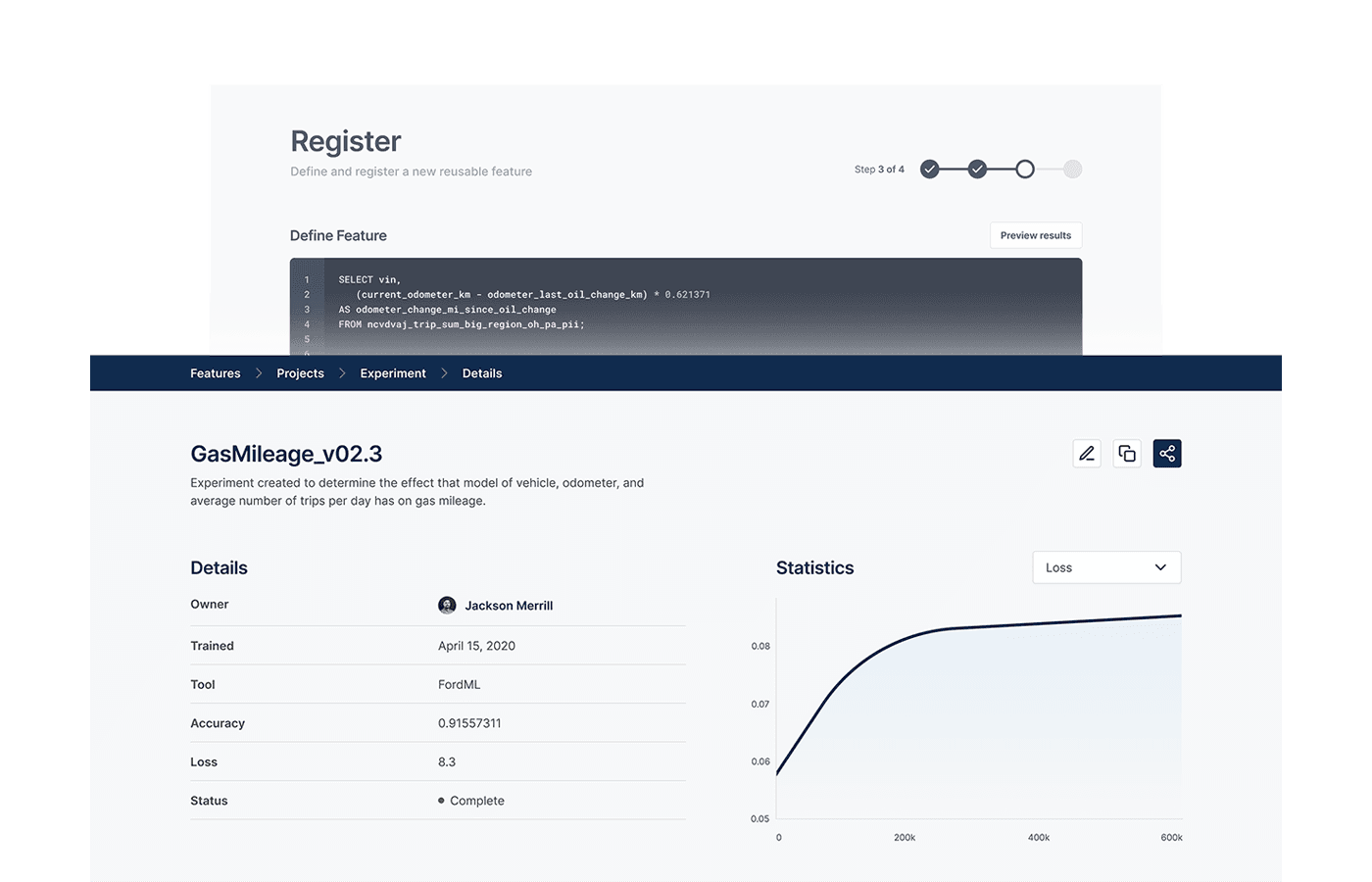Viewport: 1372px width, 882px height.
Task: Click the dark share icon button
Action: pyautogui.click(x=1167, y=454)
